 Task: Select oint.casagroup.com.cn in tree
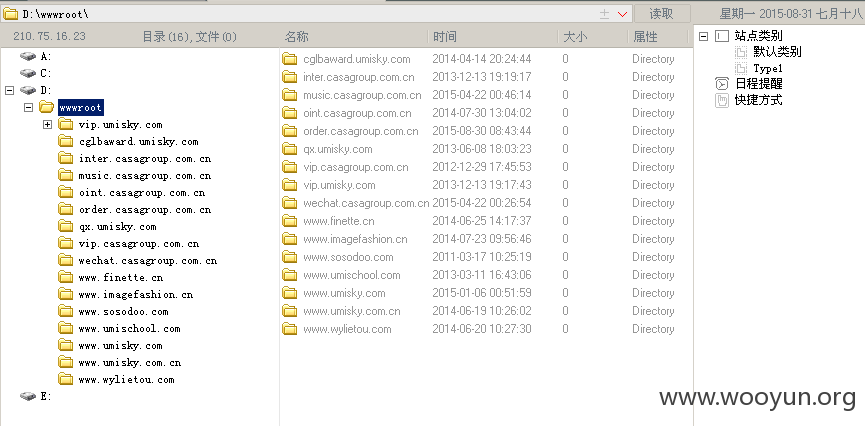[x=142, y=193]
